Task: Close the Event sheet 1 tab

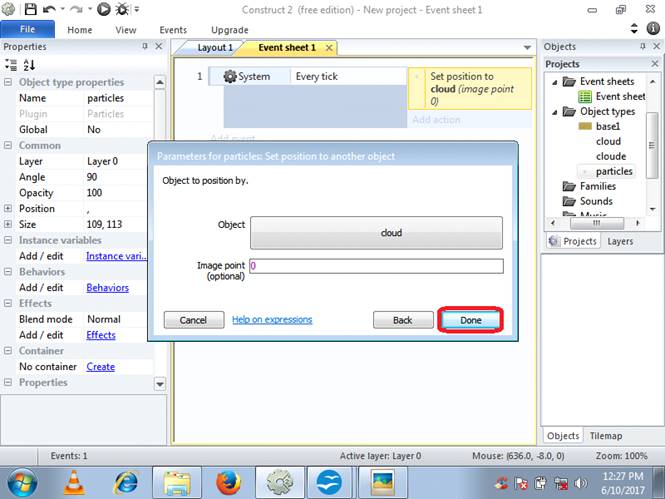Action: click(x=329, y=48)
